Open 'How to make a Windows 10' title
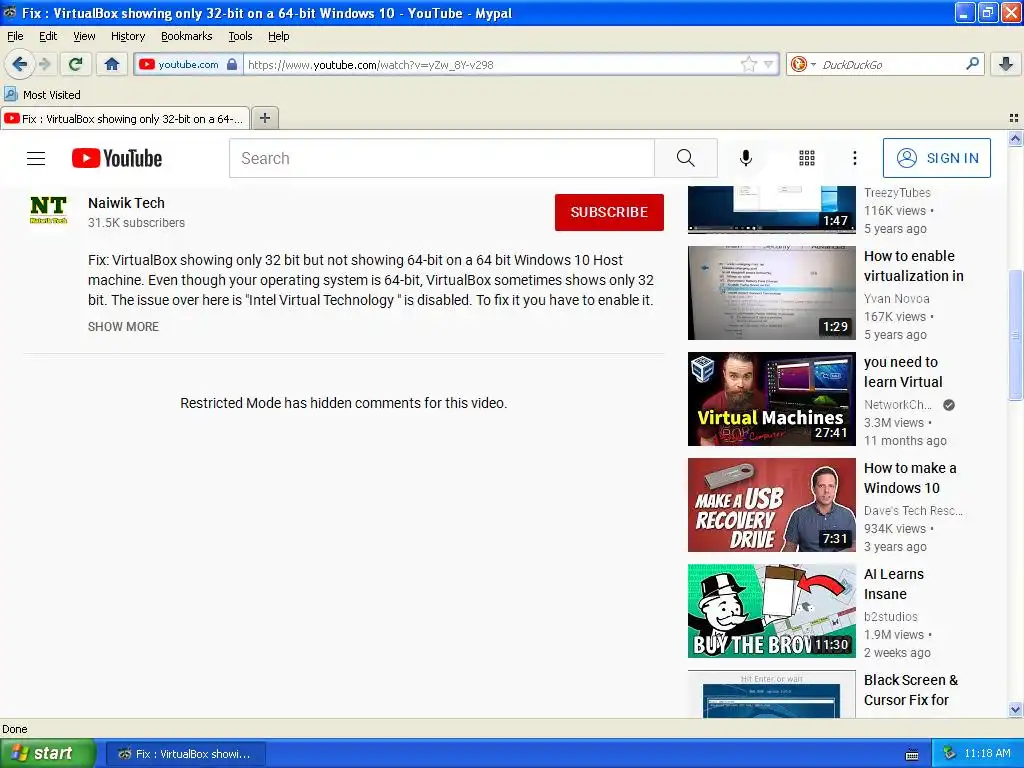Image resolution: width=1024 pixels, height=768 pixels. pyautogui.click(x=910, y=477)
